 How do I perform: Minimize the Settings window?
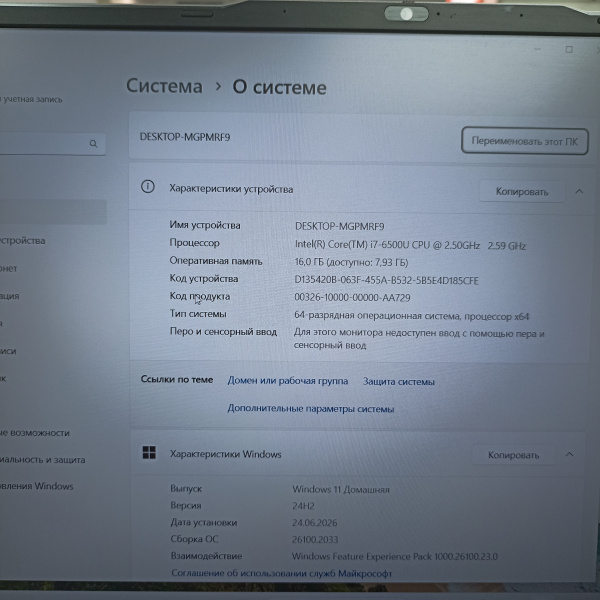(x=538, y=49)
